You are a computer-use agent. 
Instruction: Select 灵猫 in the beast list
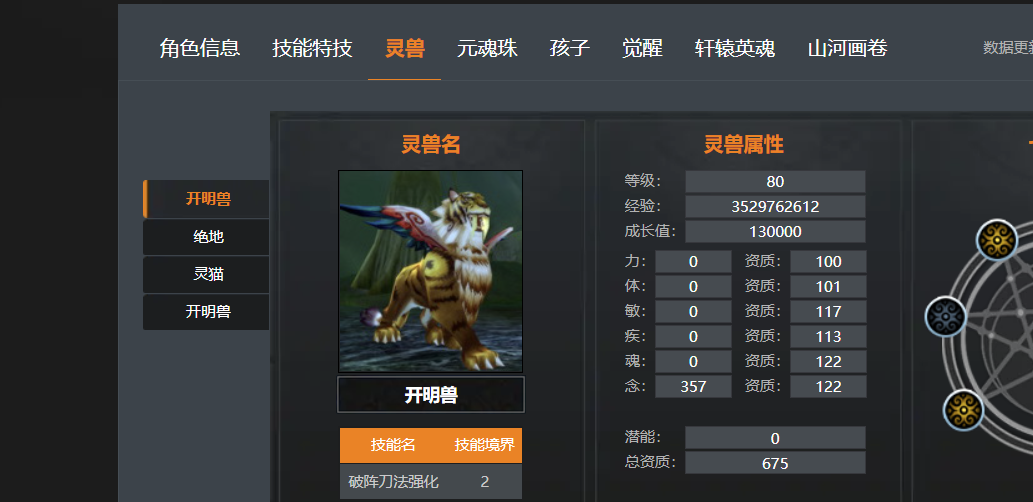tap(206, 275)
